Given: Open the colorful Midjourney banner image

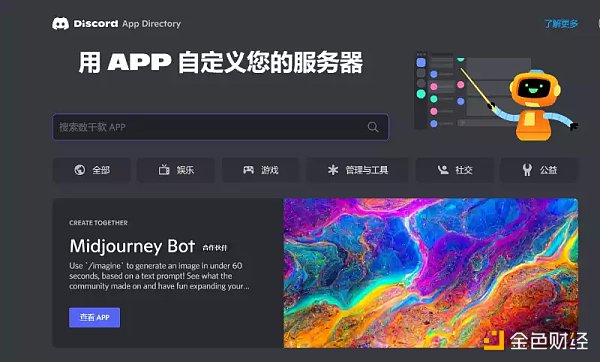Looking at the screenshot, I should pos(431,273).
